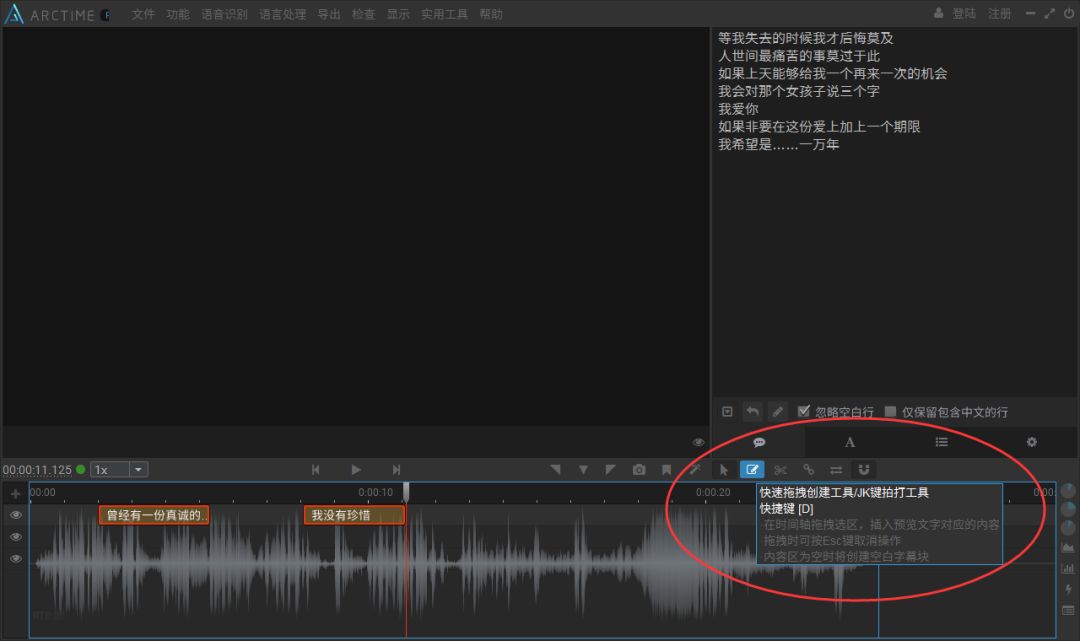This screenshot has width=1080, height=641.
Task: Enable the 仅保留包含中文的行 checkbox
Action: pos(889,411)
